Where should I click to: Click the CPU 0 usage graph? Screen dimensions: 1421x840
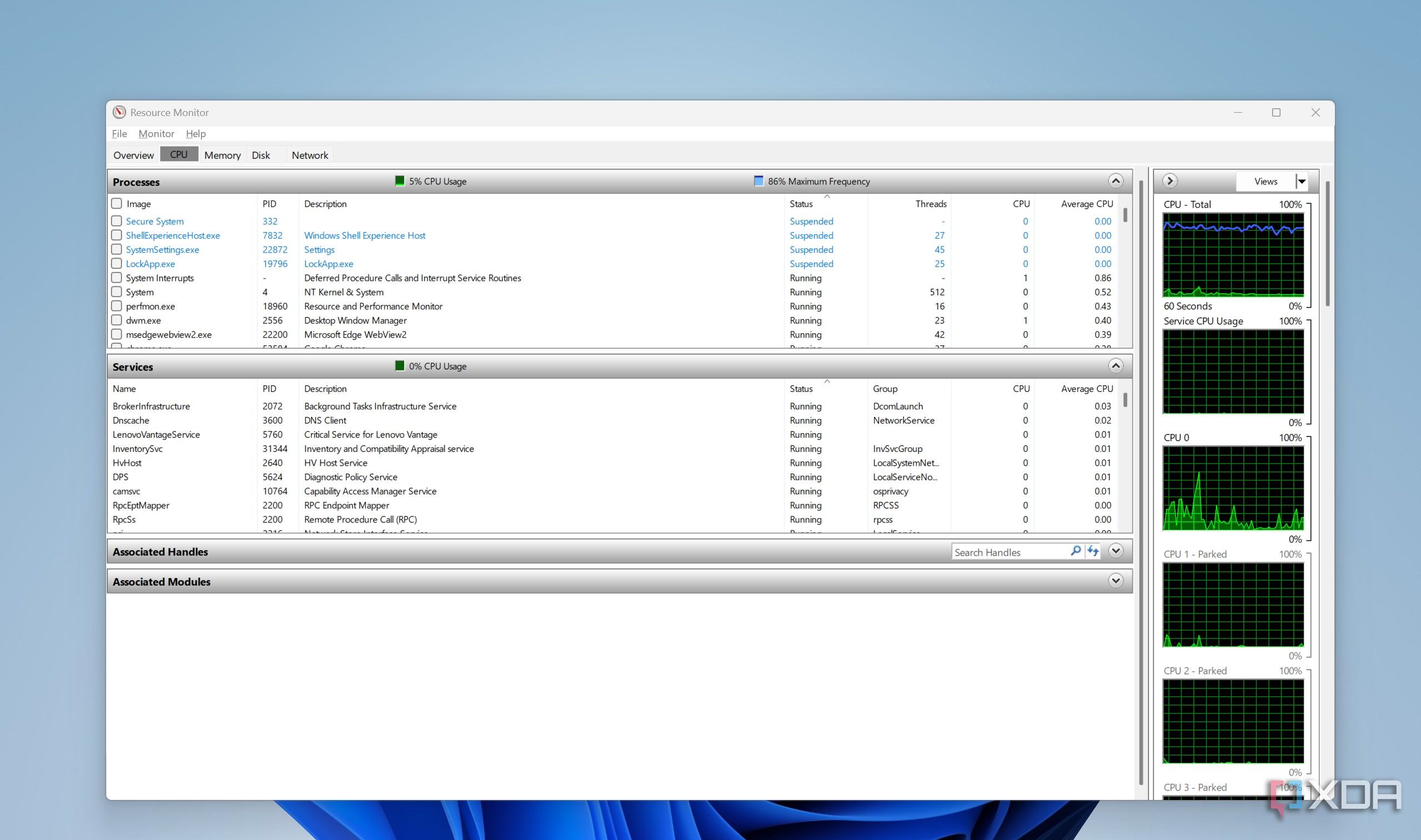click(x=1233, y=488)
